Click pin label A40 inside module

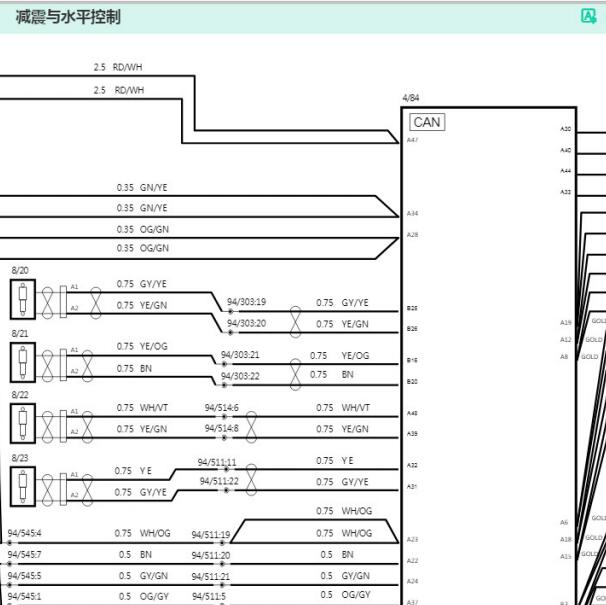[565, 150]
